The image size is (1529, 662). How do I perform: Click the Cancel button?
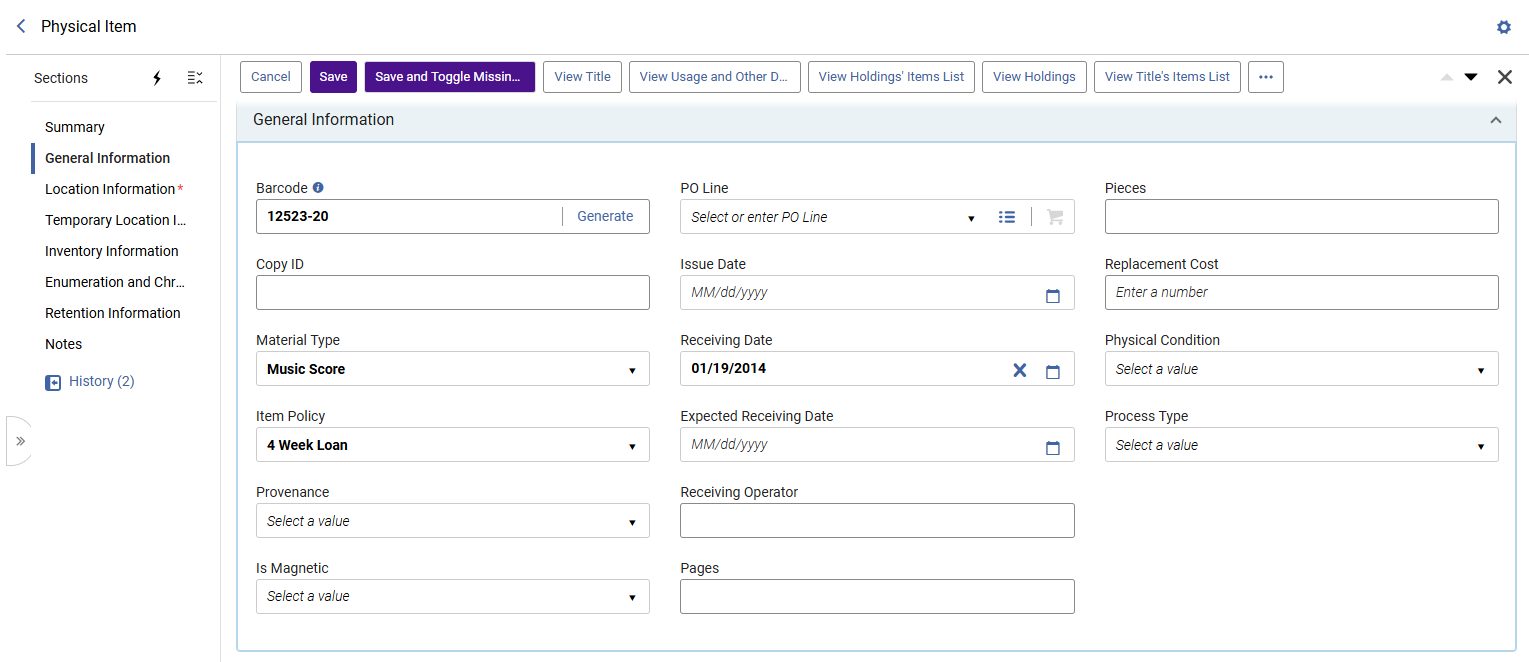point(271,77)
